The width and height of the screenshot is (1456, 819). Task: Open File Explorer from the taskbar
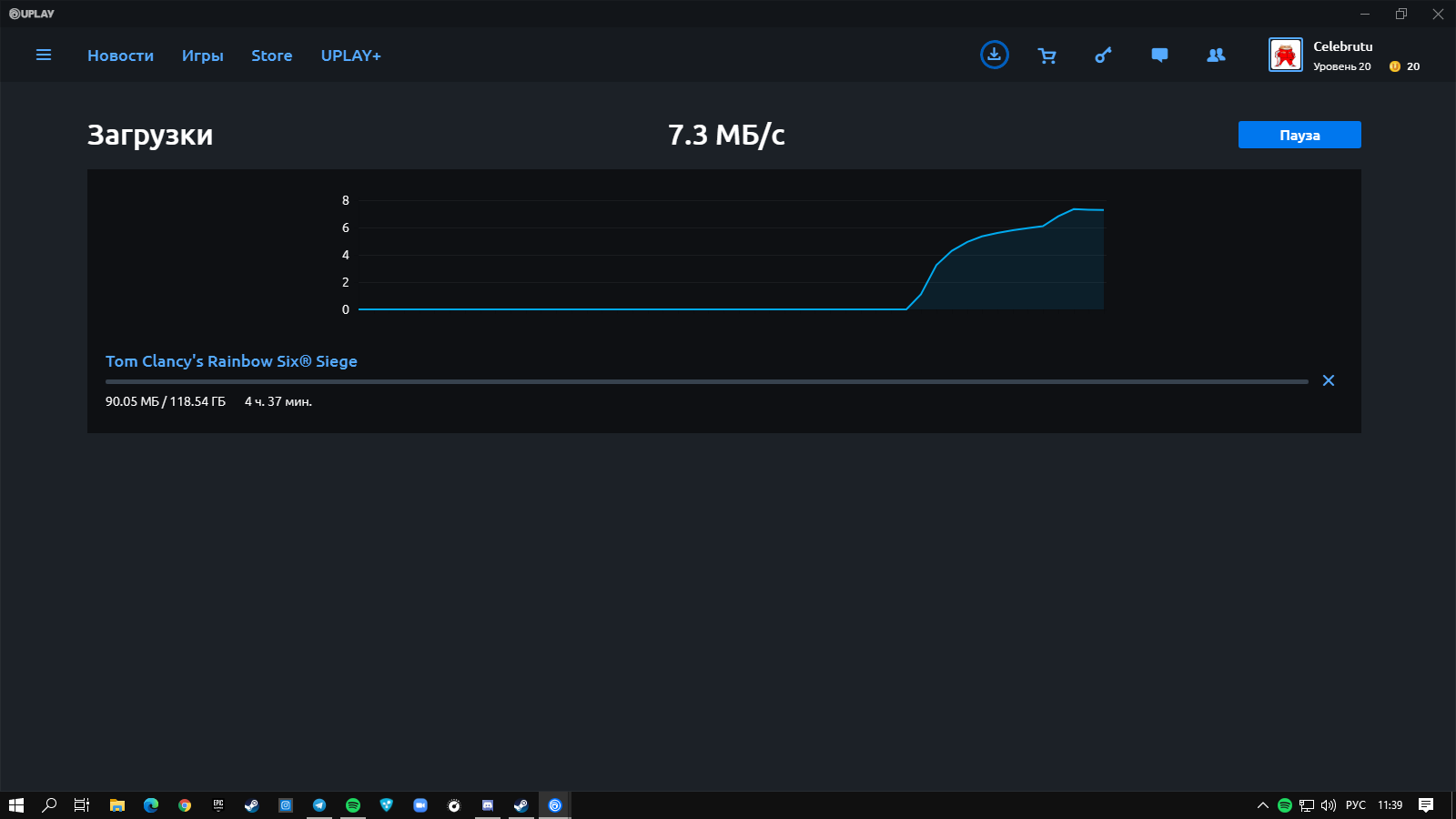point(117,805)
